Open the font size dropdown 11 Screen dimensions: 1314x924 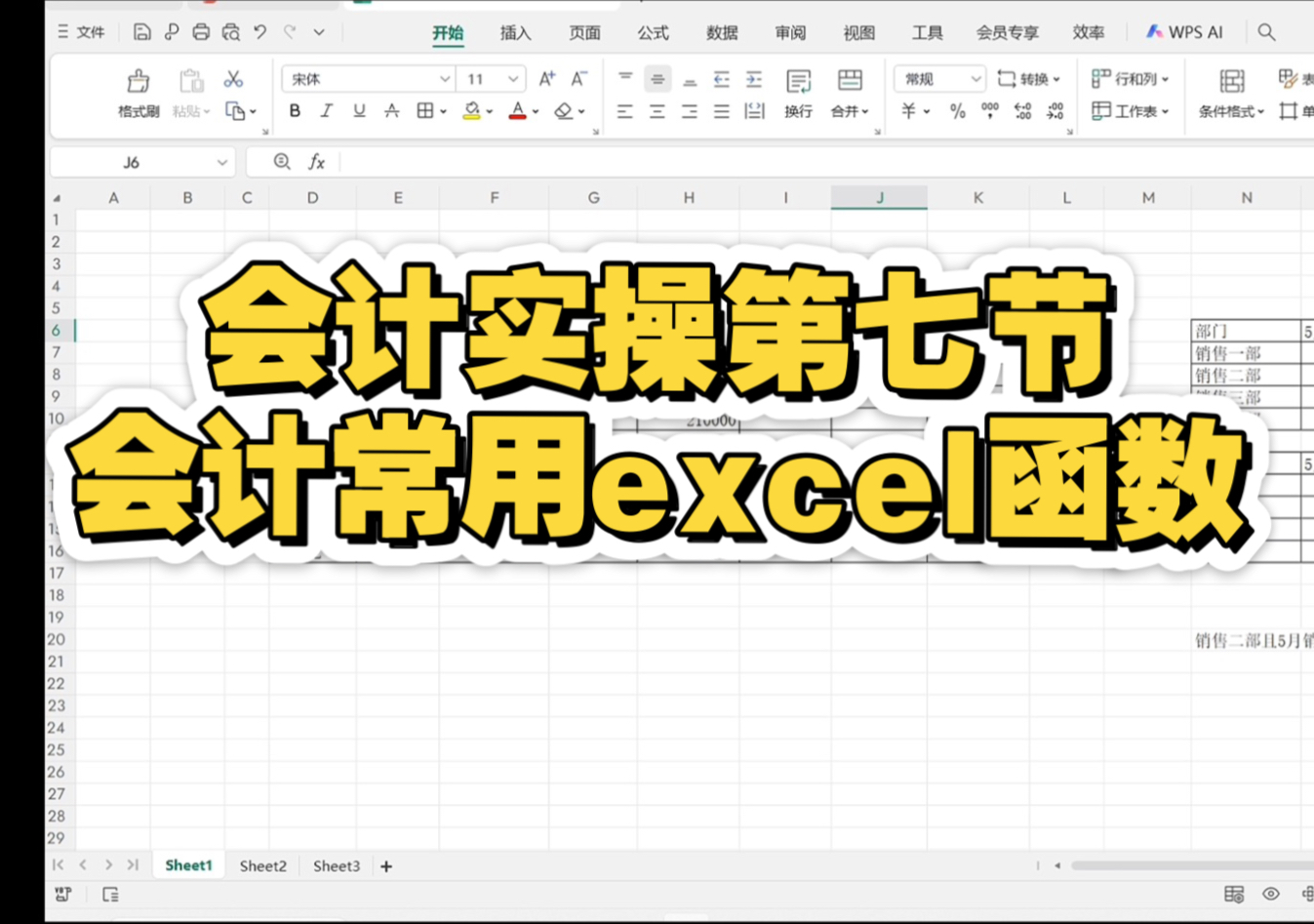pyautogui.click(x=513, y=79)
